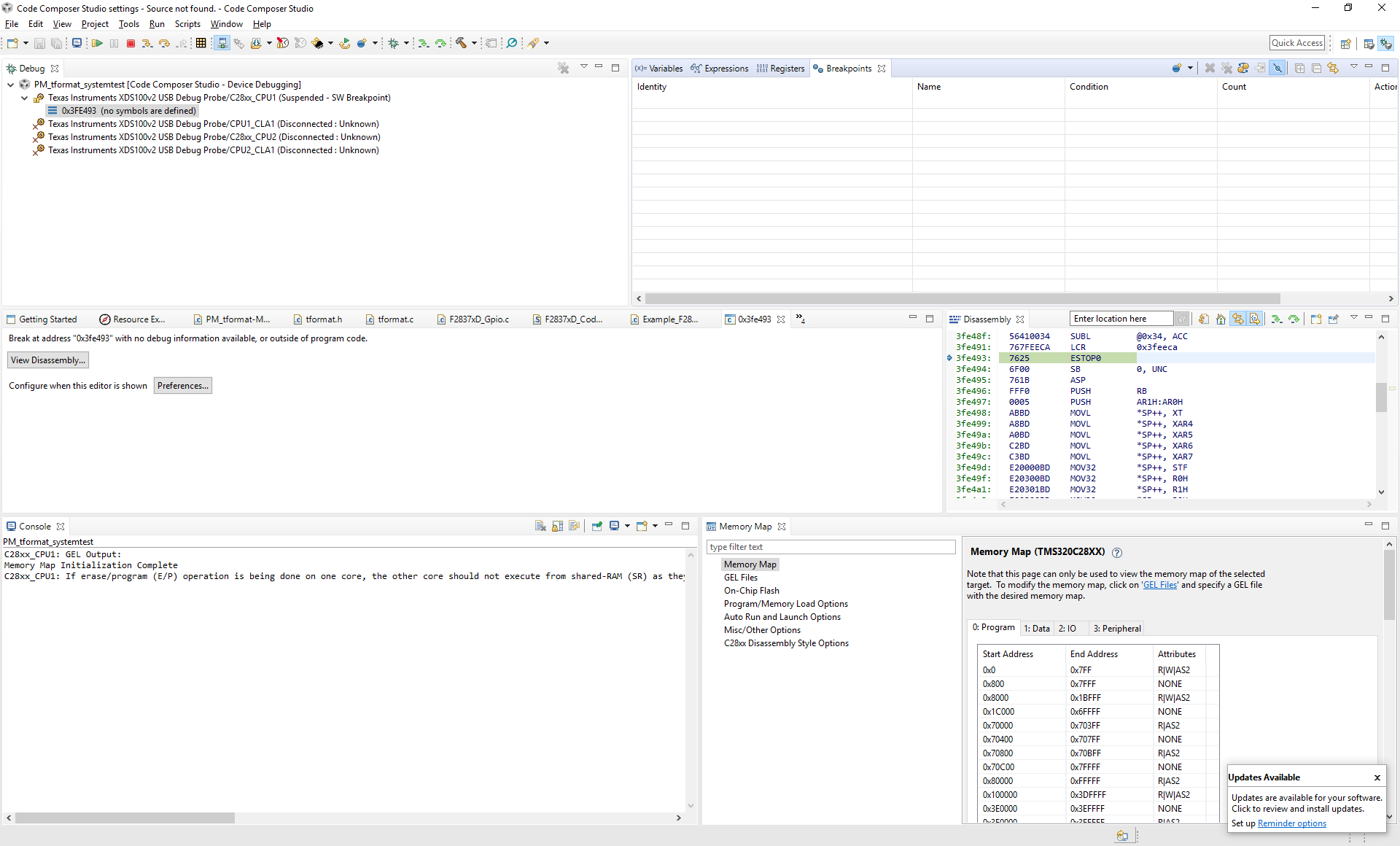The height and width of the screenshot is (846, 1400).
Task: Click the red Terminate toolbar icon
Action: coord(131,44)
